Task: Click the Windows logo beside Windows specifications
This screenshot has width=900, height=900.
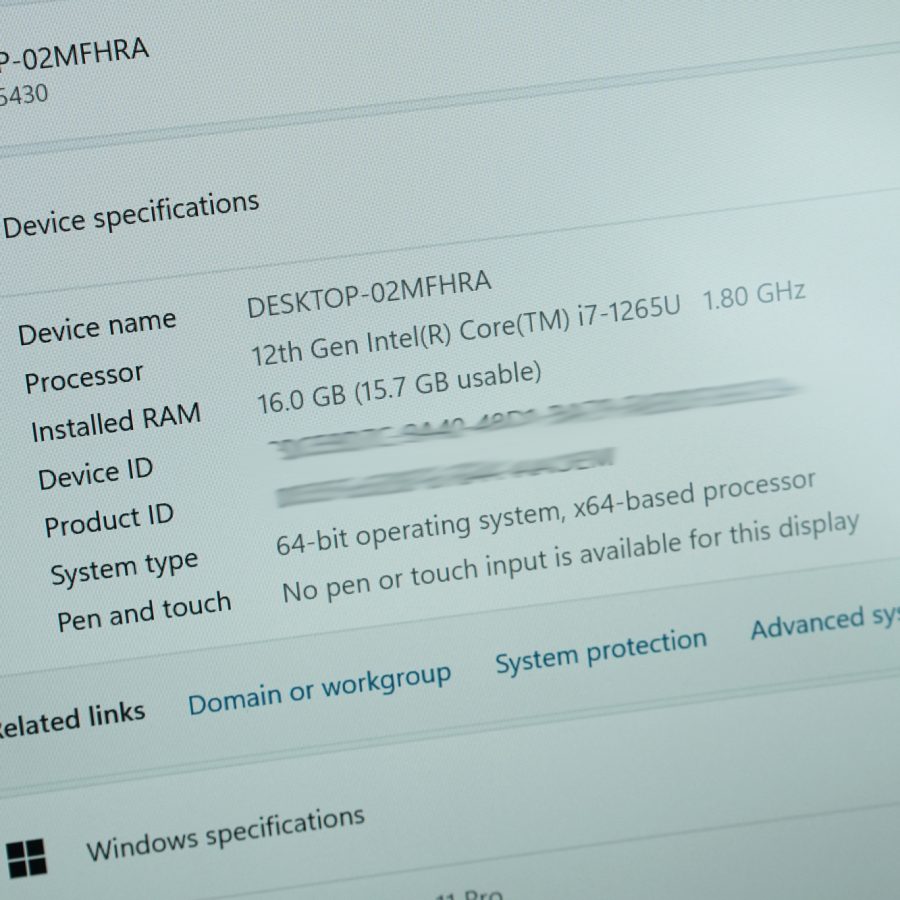Action: coord(26,858)
